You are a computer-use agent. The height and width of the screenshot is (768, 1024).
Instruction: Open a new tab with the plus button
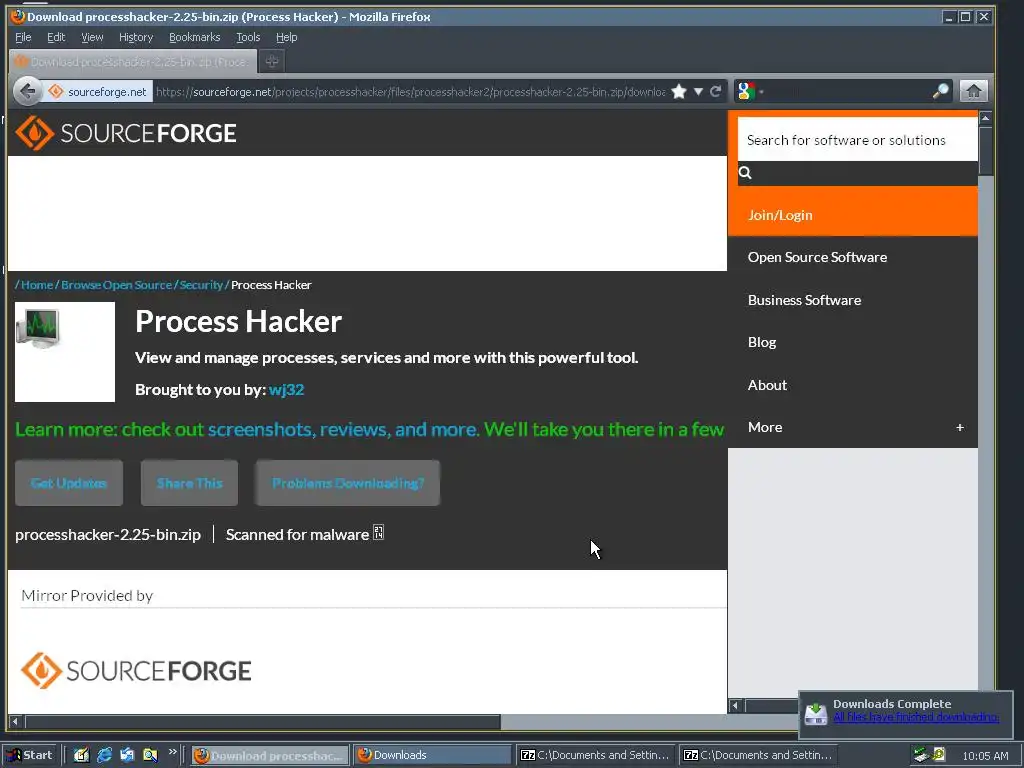pos(272,61)
